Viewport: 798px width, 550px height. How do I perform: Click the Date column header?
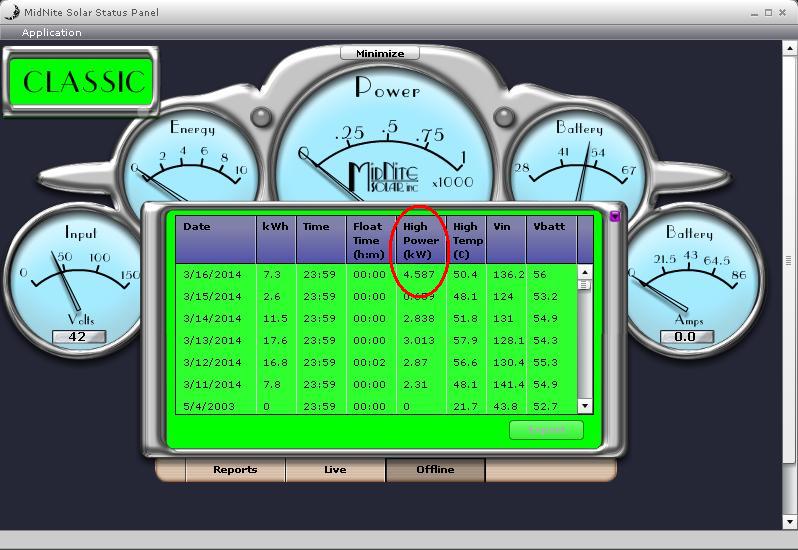(215, 240)
